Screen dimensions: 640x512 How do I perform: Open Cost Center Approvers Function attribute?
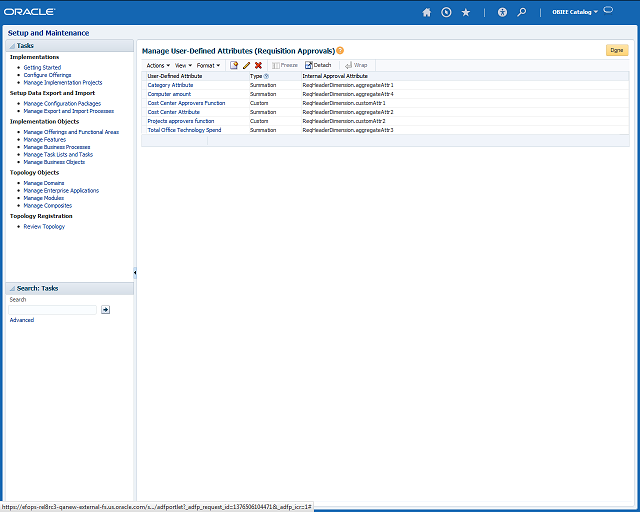(186, 103)
